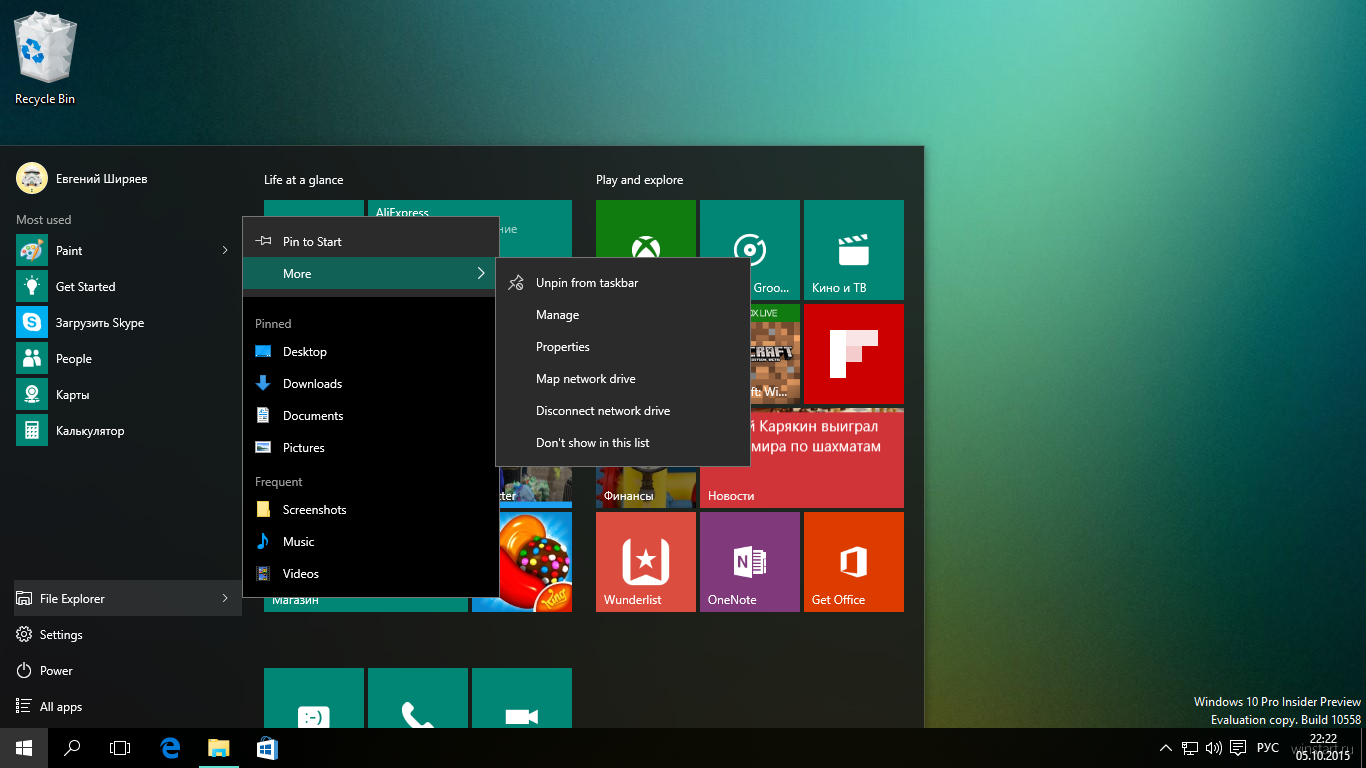Open the network tray icon
The height and width of the screenshot is (768, 1366).
click(1190, 748)
